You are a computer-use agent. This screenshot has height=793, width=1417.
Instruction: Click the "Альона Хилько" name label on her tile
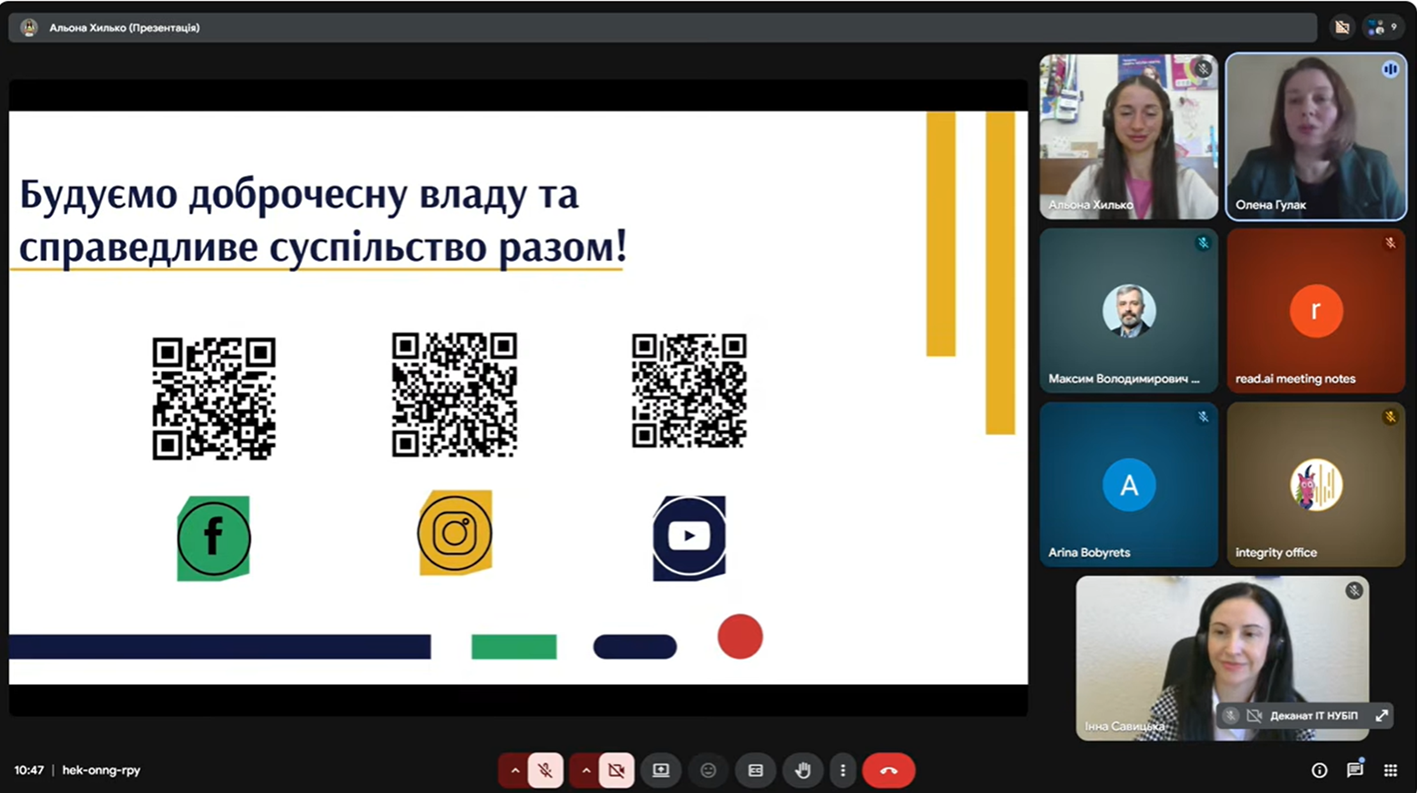(1091, 205)
